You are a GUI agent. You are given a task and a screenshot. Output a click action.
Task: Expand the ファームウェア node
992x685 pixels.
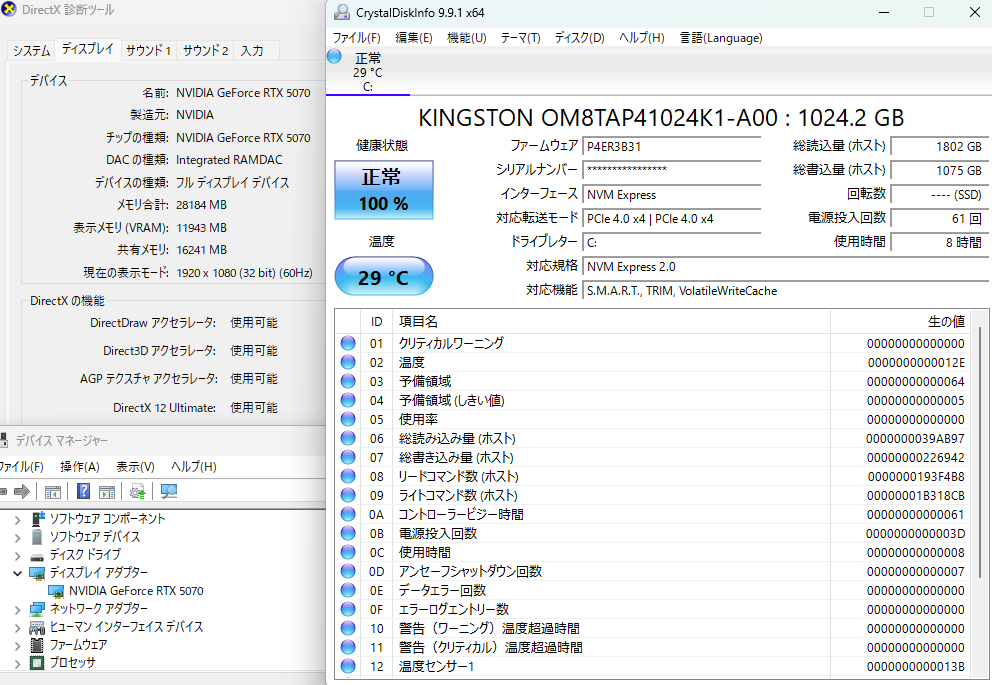(x=17, y=646)
